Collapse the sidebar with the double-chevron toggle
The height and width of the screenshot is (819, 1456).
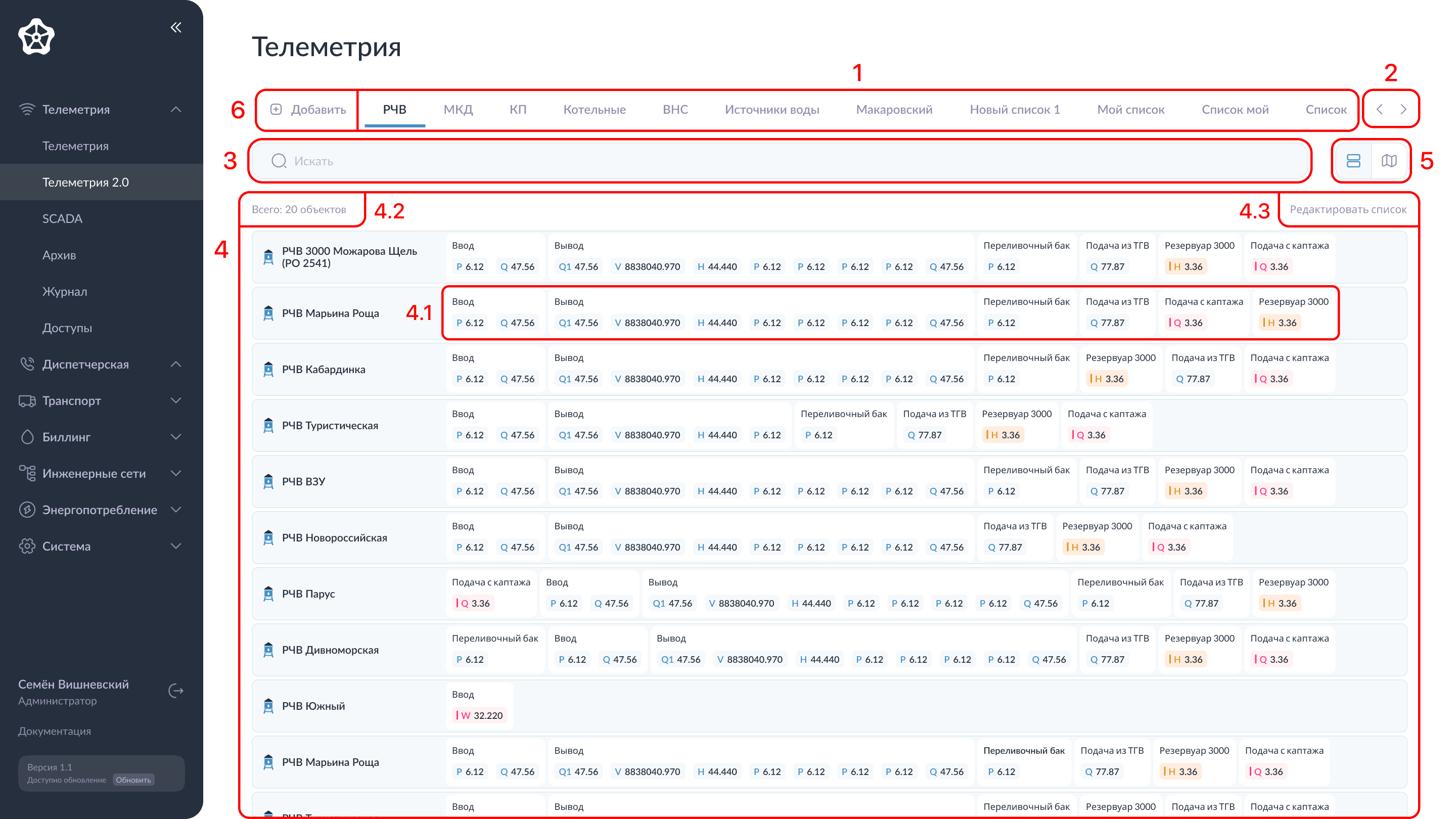(176, 27)
